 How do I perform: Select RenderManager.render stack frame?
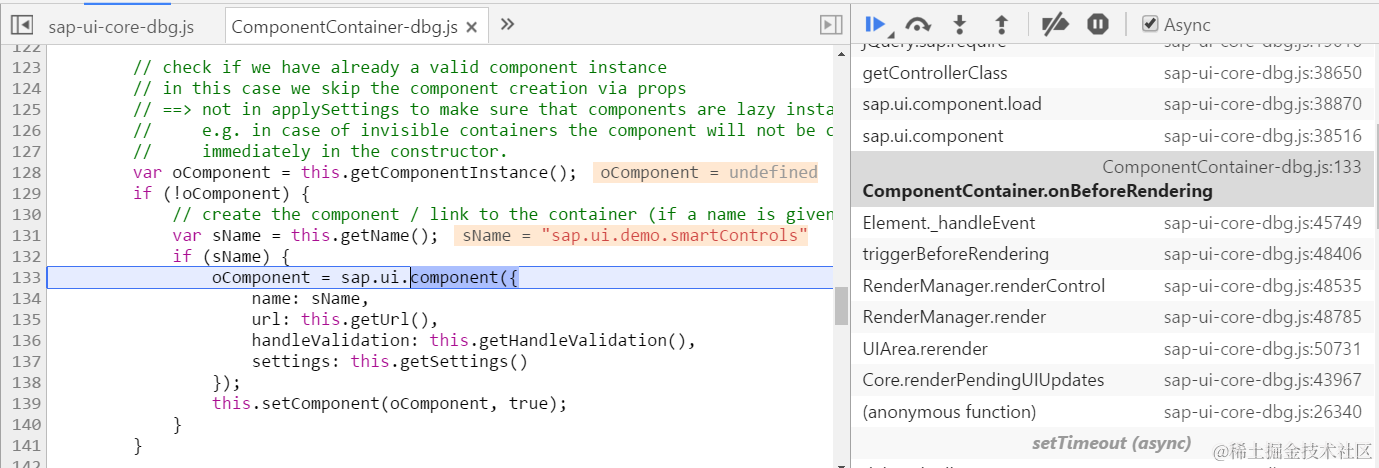point(1112,317)
